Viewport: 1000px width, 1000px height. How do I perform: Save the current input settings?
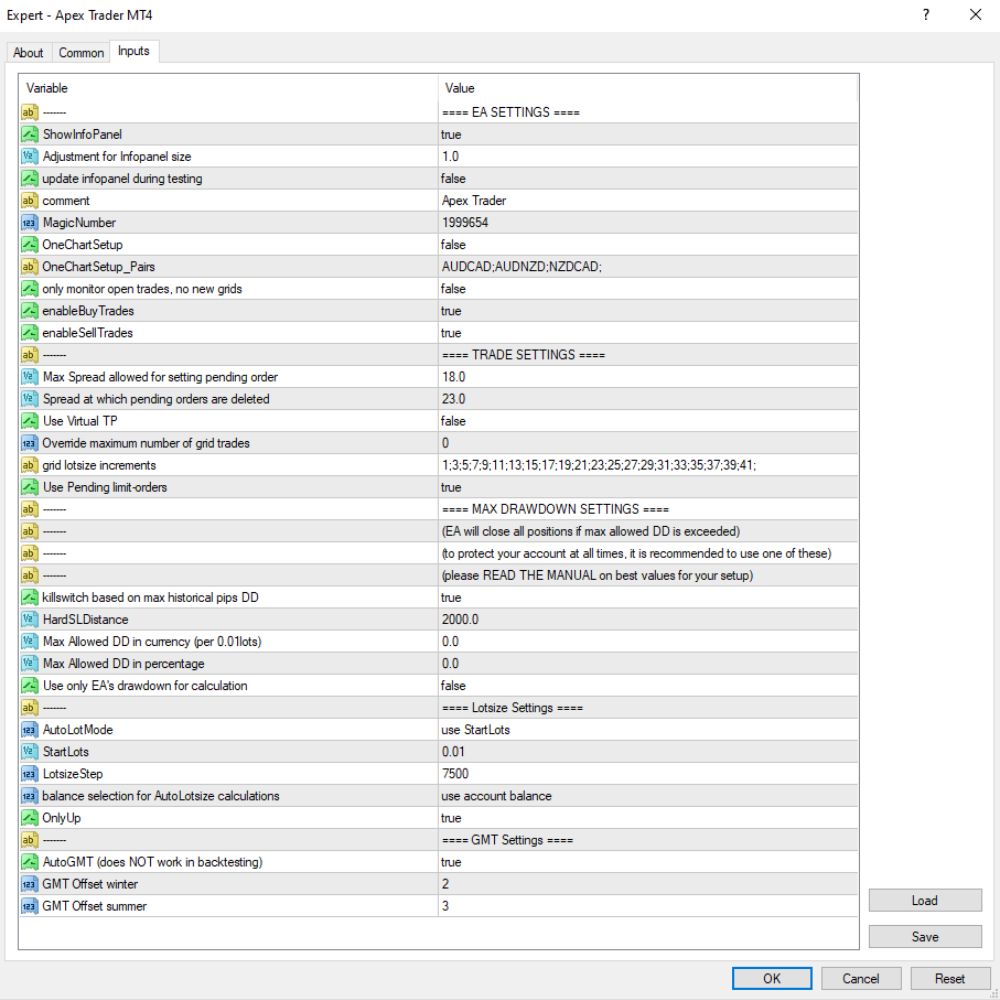tap(925, 937)
